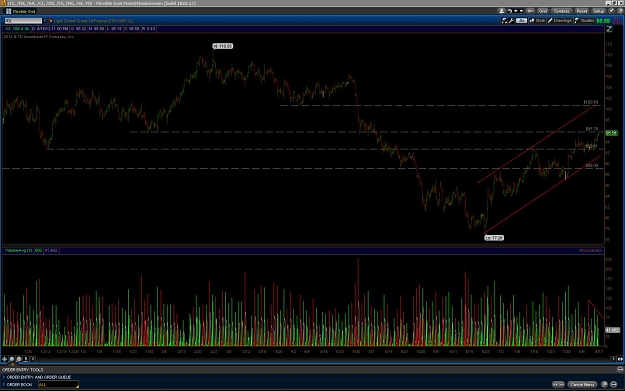Image resolution: width=625 pixels, height=391 pixels.
Task: Click the share chart icon
Action: [504, 21]
